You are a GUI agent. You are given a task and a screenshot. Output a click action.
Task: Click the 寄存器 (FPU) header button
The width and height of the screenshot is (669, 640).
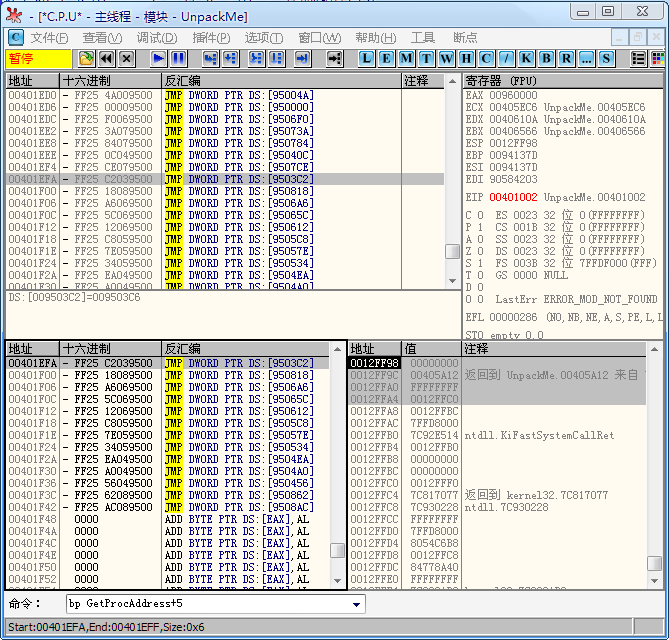pos(563,81)
